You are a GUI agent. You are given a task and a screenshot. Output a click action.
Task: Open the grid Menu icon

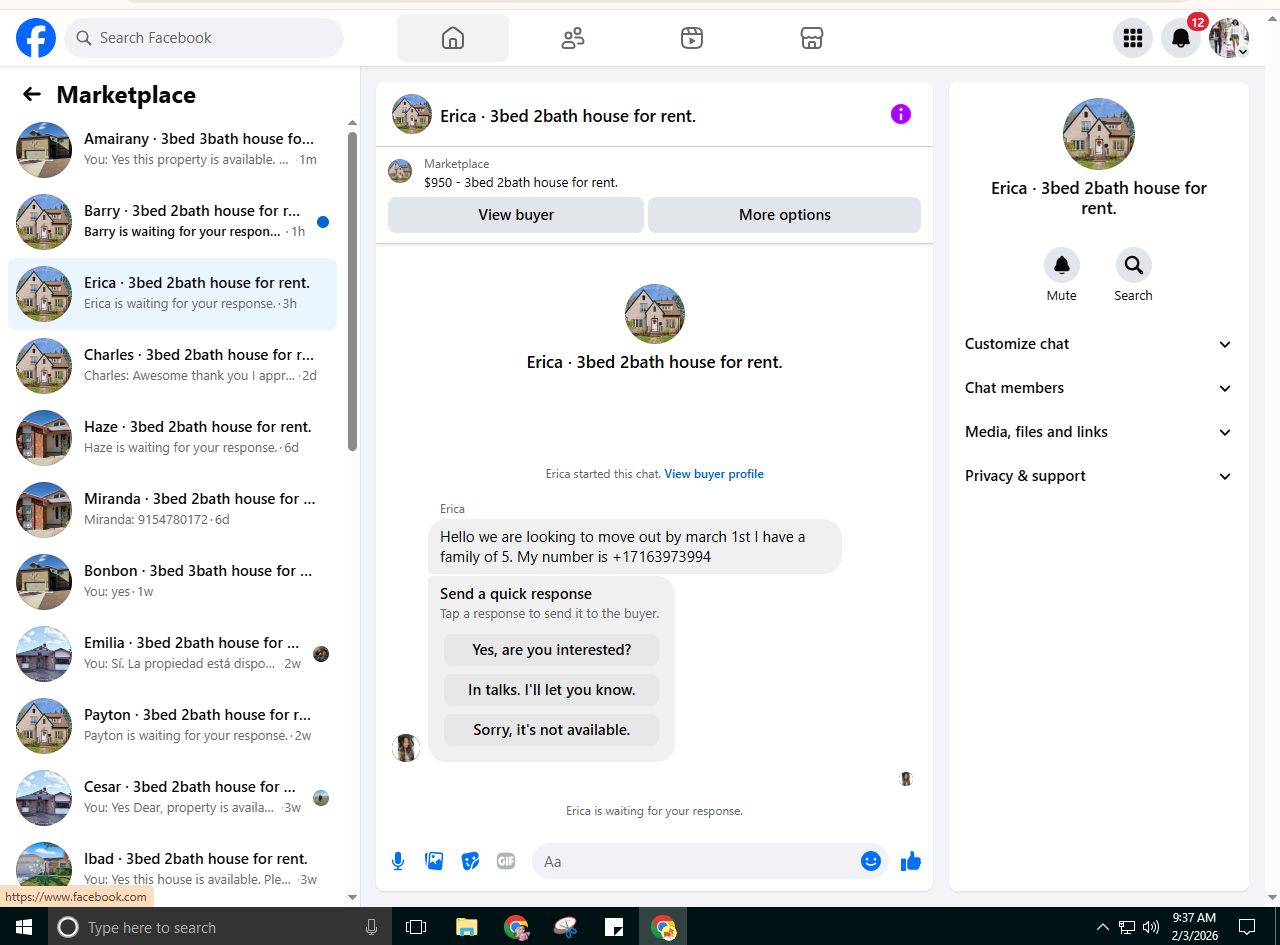pos(1133,38)
